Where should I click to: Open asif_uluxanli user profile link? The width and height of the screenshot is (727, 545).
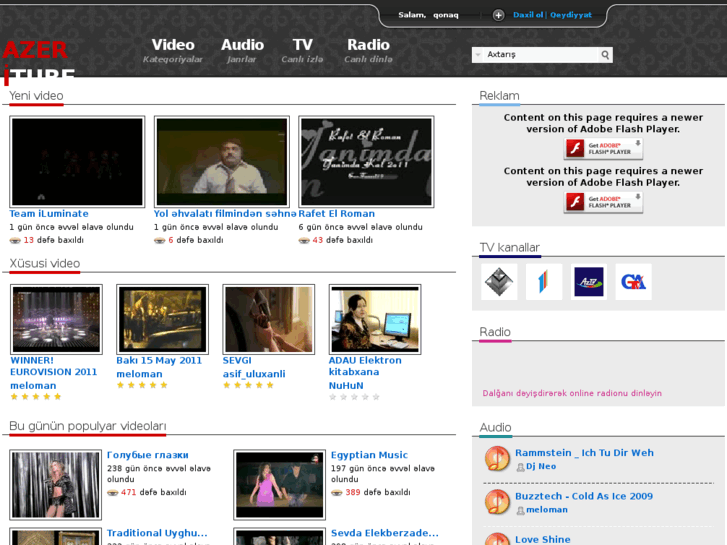[254, 374]
